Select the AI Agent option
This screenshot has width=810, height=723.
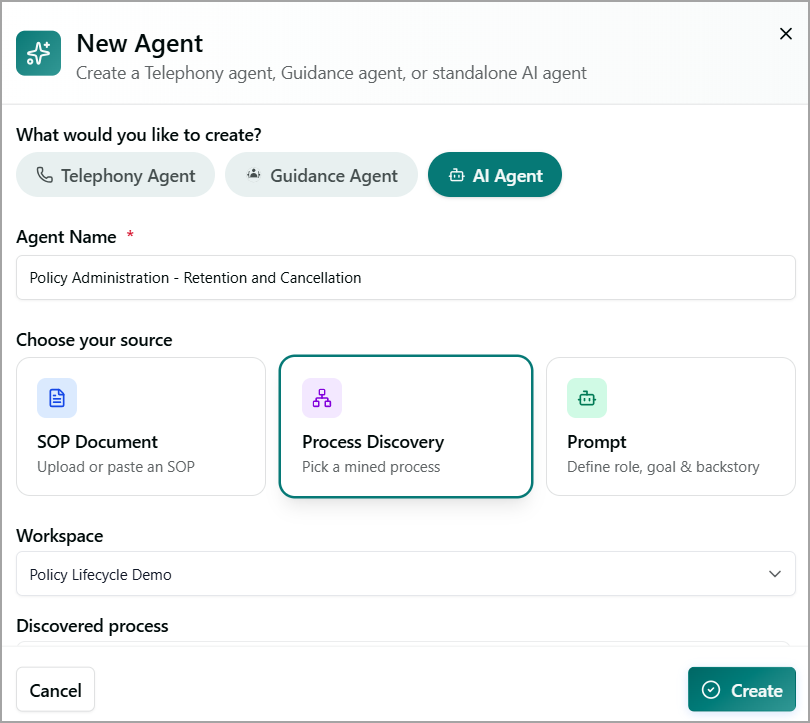tap(494, 175)
